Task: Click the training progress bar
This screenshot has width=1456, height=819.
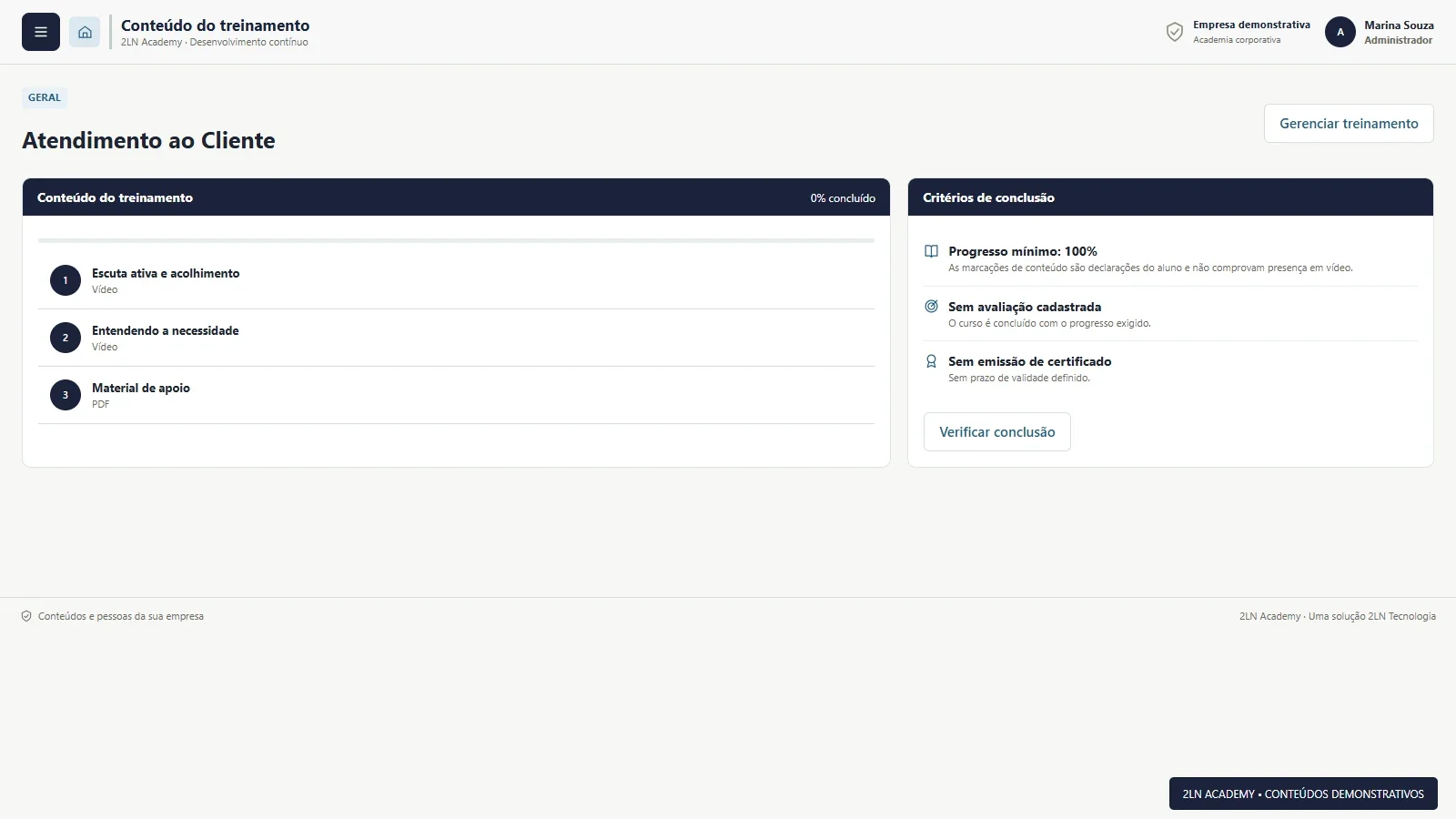Action: pyautogui.click(x=456, y=240)
